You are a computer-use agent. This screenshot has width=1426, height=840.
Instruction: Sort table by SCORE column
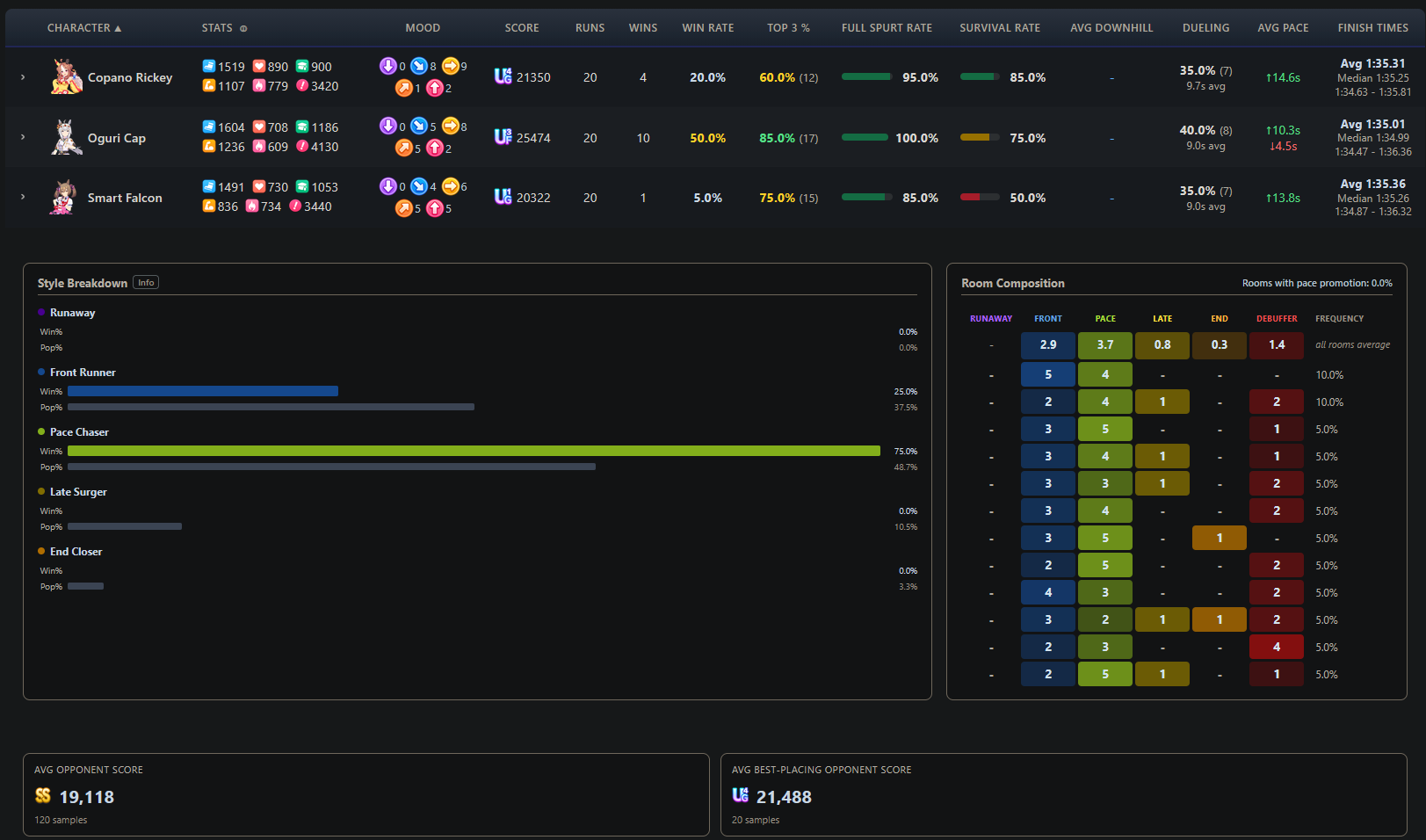click(522, 28)
